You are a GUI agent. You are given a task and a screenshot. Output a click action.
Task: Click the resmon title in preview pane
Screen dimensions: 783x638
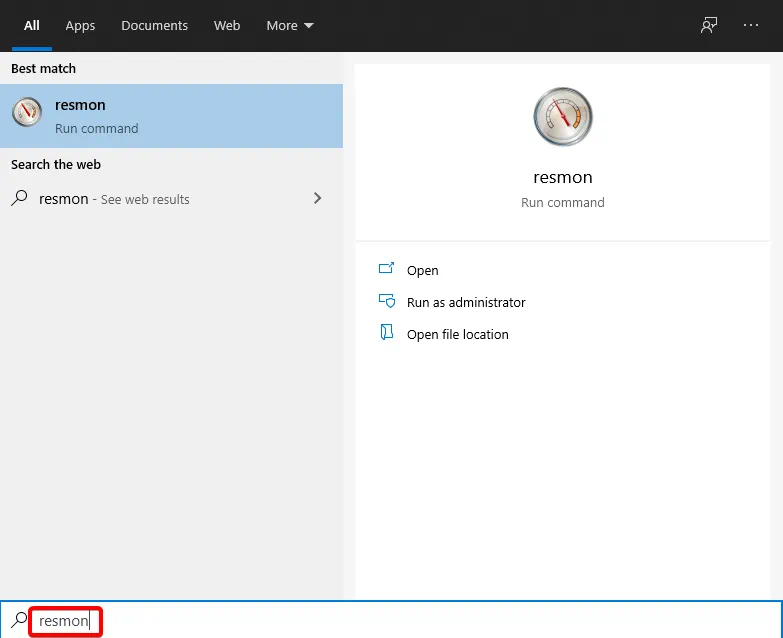tap(563, 177)
